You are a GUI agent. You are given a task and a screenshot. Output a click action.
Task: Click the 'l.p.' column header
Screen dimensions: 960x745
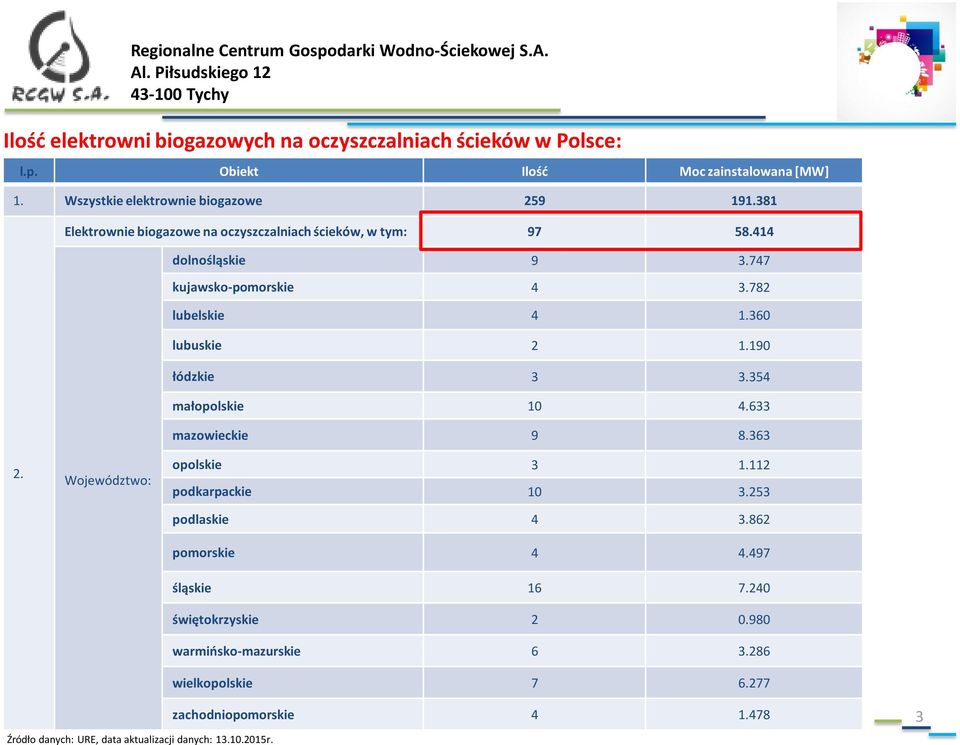point(29,171)
